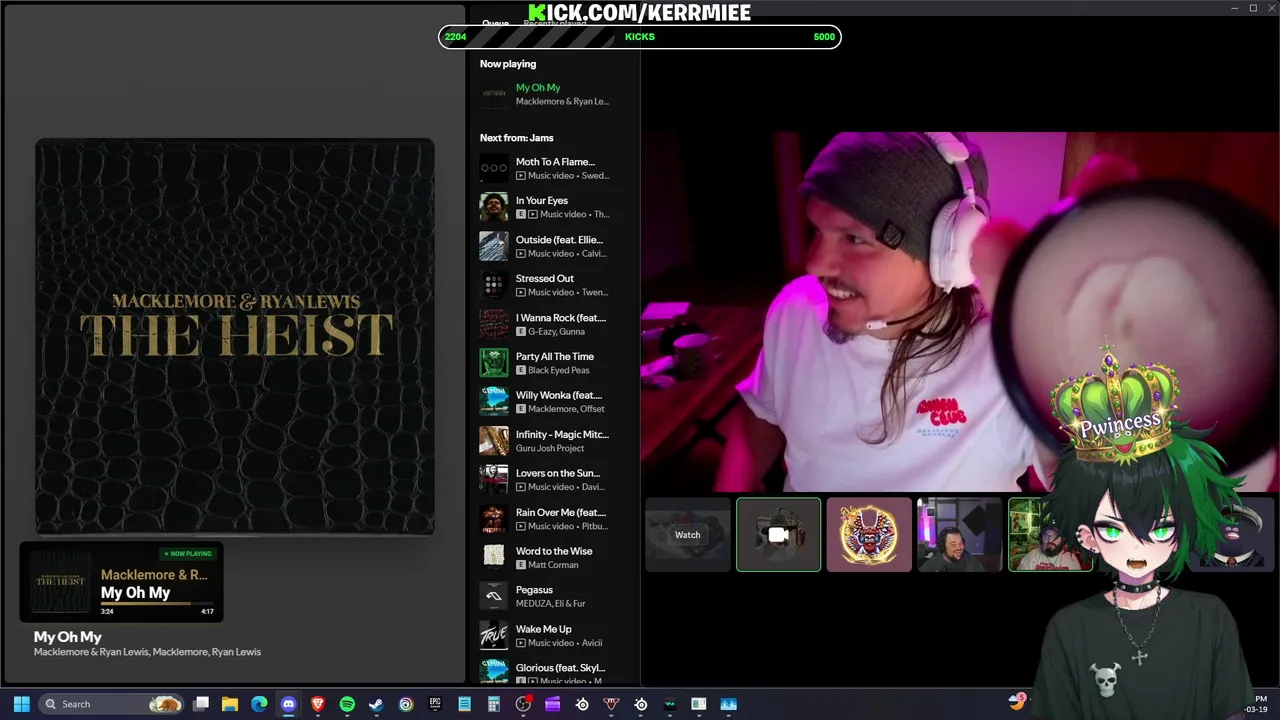The image size is (1280, 720).
Task: Open File Explorer from the taskbar
Action: pos(230,704)
